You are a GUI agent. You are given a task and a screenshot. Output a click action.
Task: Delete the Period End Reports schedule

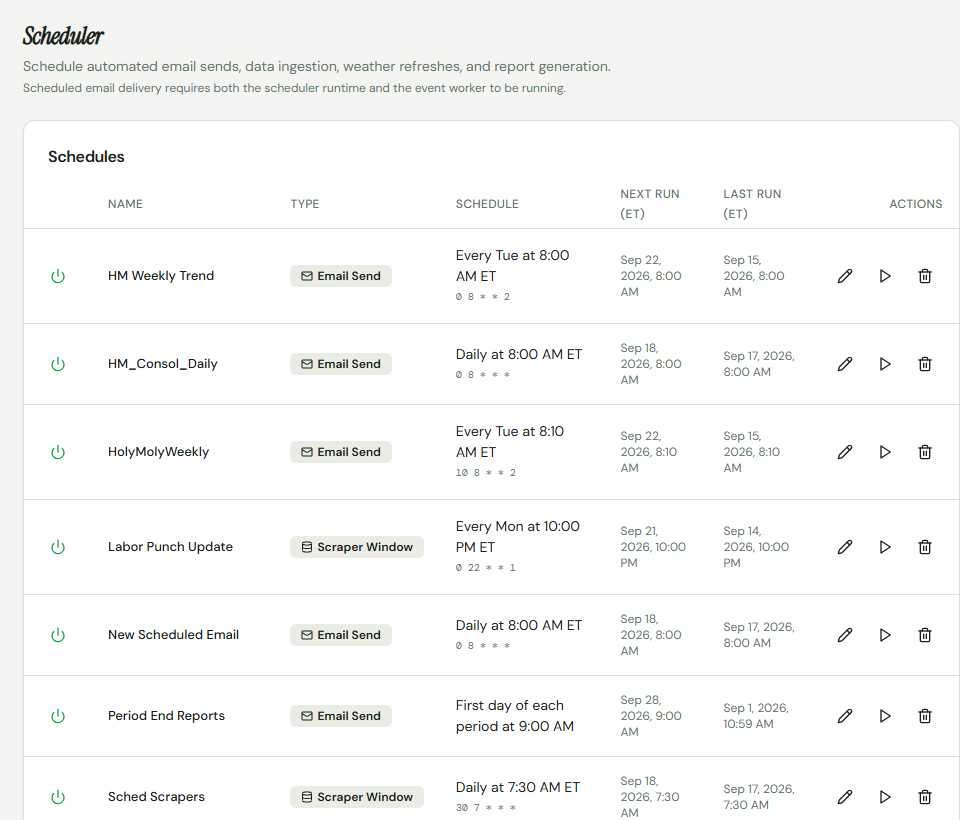pyautogui.click(x=925, y=716)
